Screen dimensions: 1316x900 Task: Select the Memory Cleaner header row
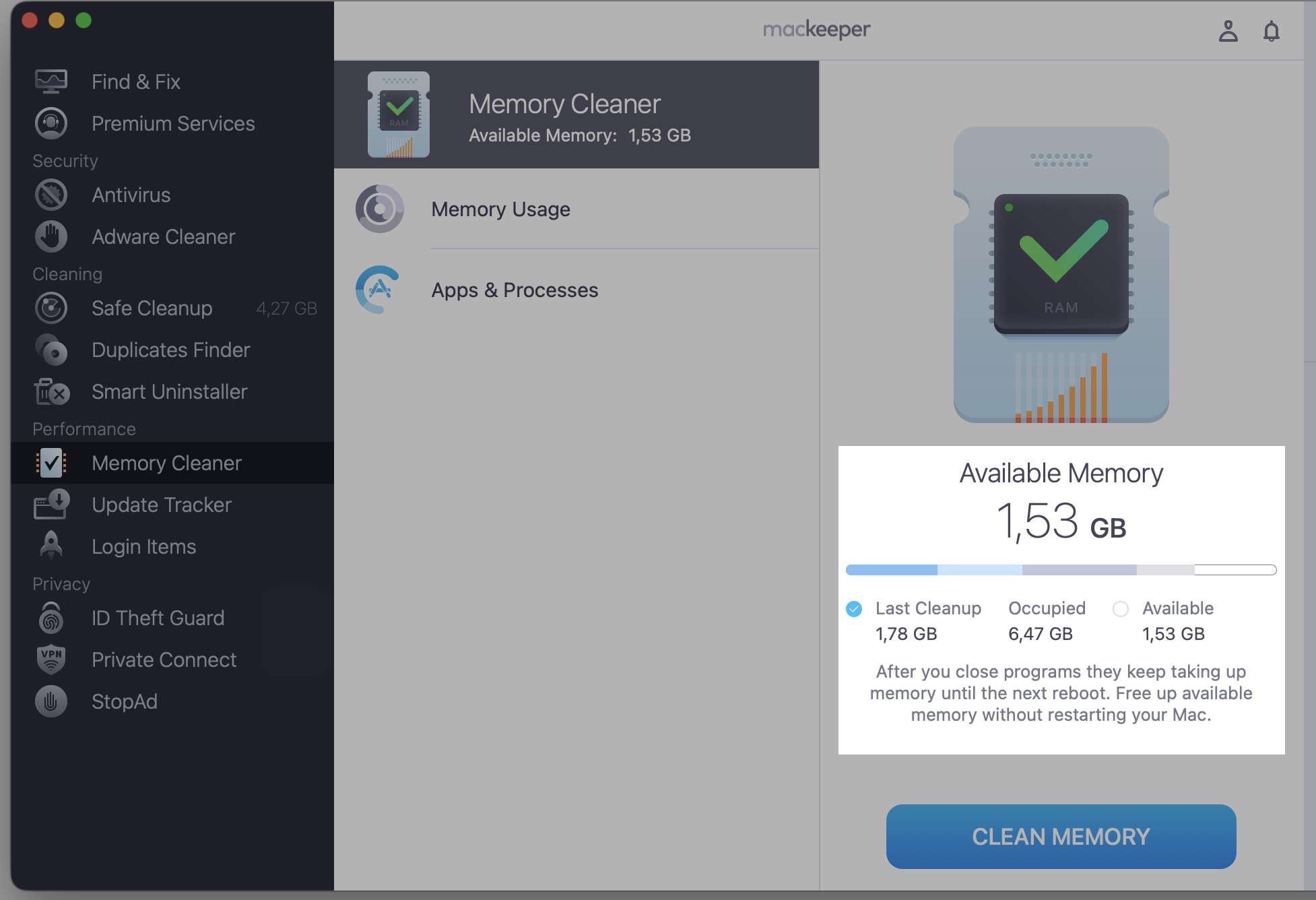click(x=577, y=115)
